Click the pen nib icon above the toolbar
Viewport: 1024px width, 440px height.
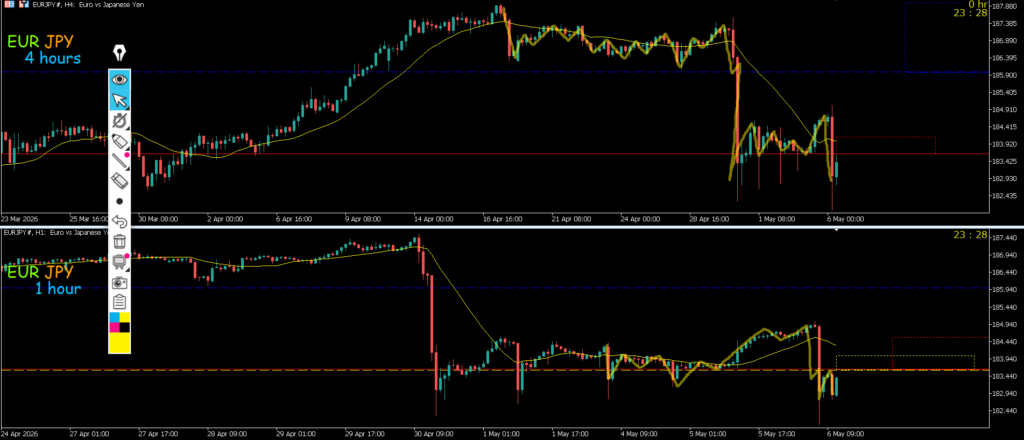click(x=120, y=53)
